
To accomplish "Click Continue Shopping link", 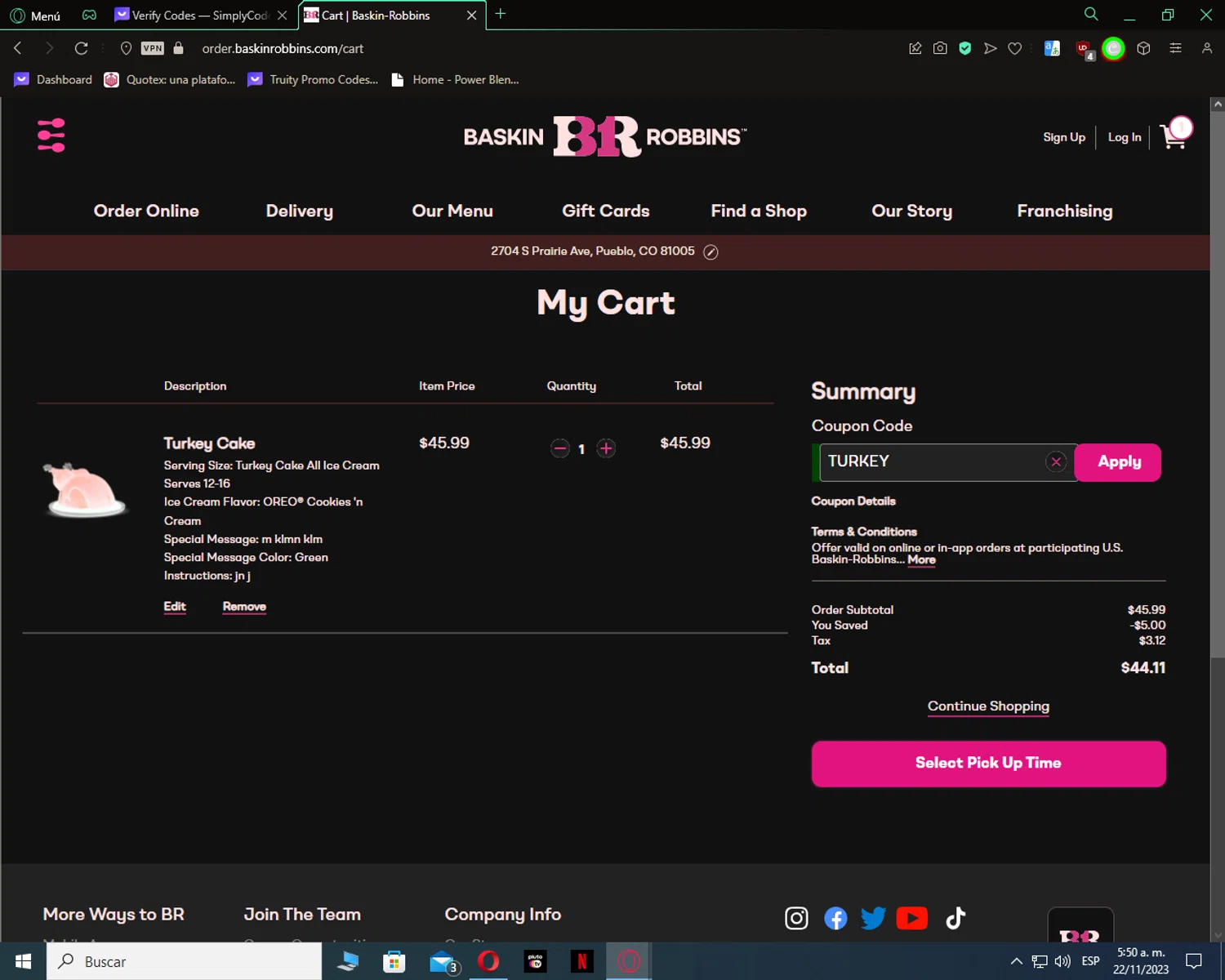I will [x=988, y=706].
